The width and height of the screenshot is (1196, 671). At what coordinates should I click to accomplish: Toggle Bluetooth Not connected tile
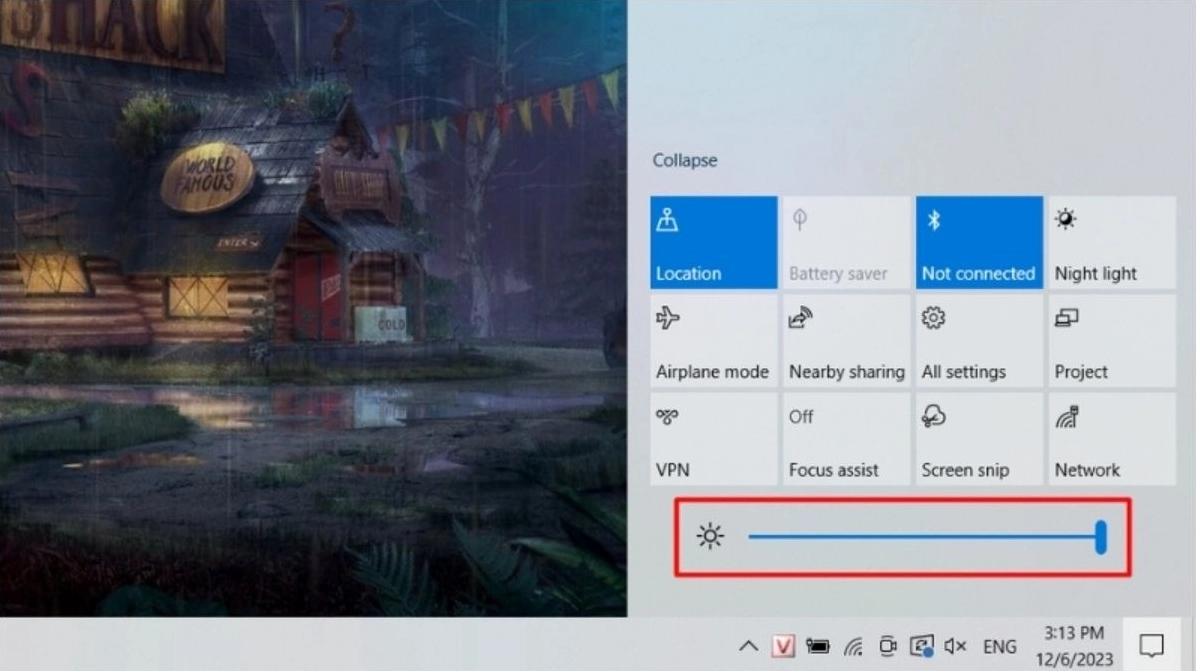(x=978, y=243)
